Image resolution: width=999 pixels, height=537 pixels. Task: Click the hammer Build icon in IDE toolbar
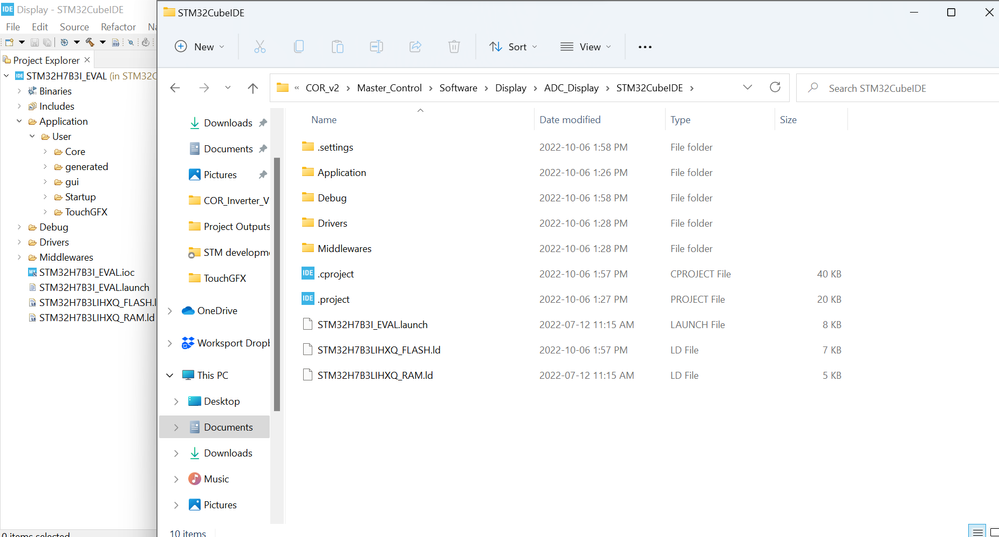coord(90,43)
